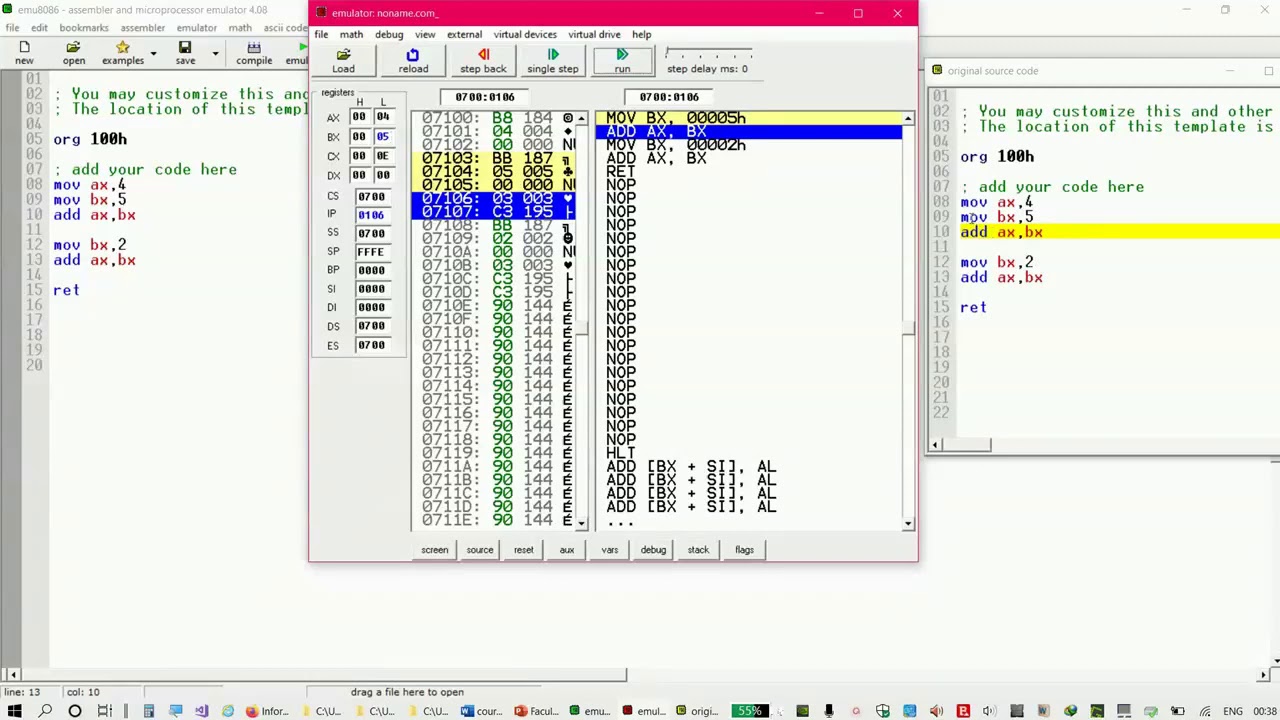This screenshot has height=720, width=1280.
Task: Click the SP register field showing FFFE
Action: pos(371,252)
